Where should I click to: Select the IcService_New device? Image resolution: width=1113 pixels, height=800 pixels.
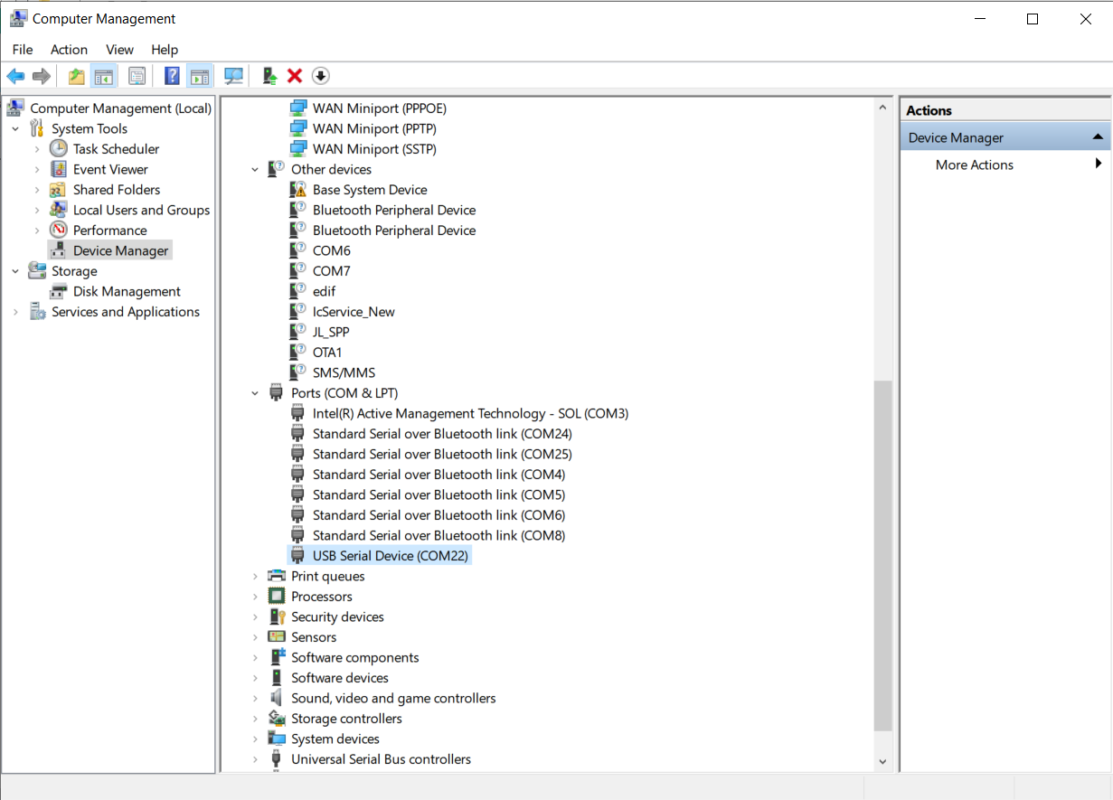pyautogui.click(x=353, y=312)
